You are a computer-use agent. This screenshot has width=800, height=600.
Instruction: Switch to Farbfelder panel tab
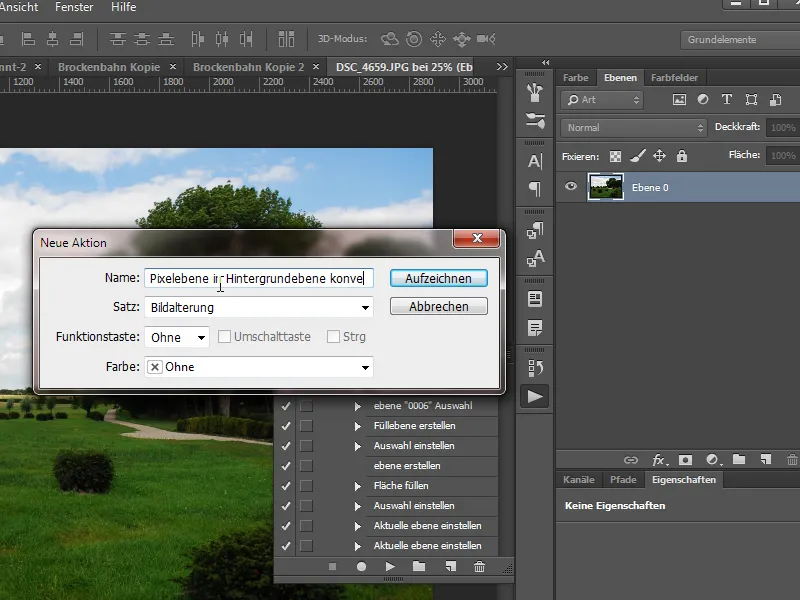coord(674,78)
